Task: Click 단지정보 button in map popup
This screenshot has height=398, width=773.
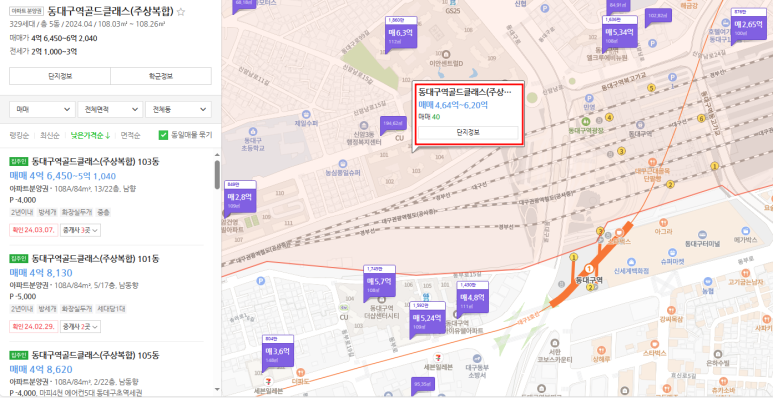Action: (468, 133)
